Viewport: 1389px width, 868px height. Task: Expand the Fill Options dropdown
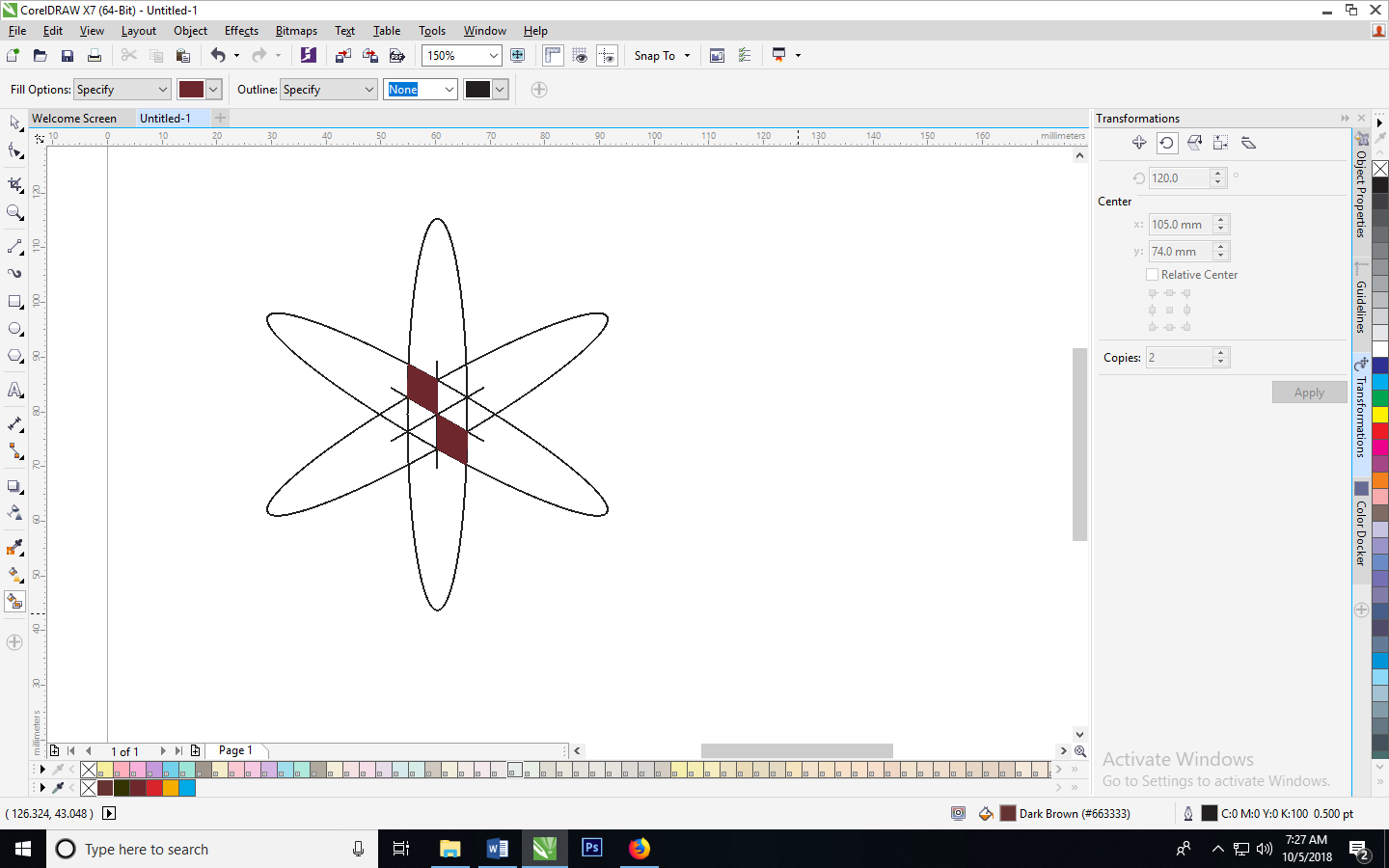(x=162, y=90)
